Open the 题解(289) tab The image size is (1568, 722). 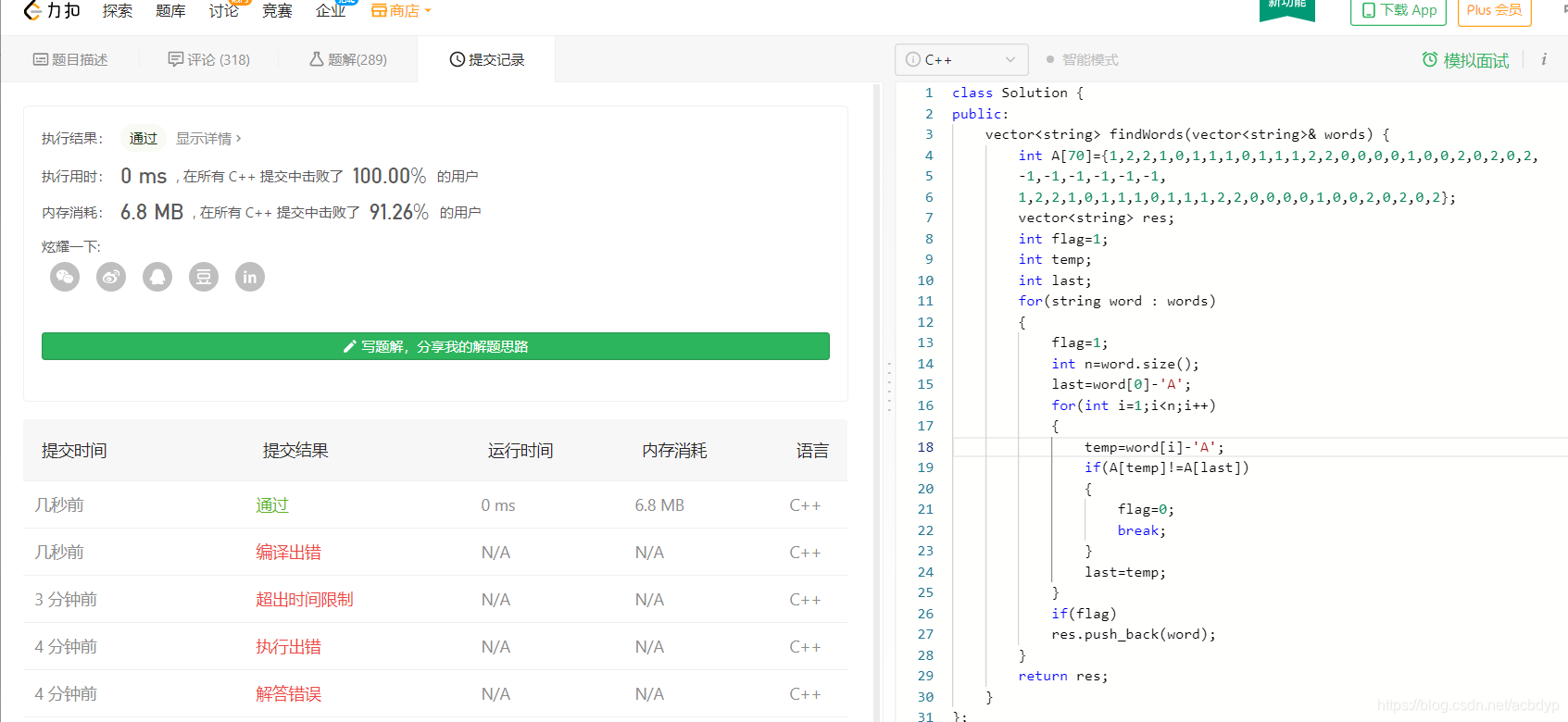click(348, 59)
